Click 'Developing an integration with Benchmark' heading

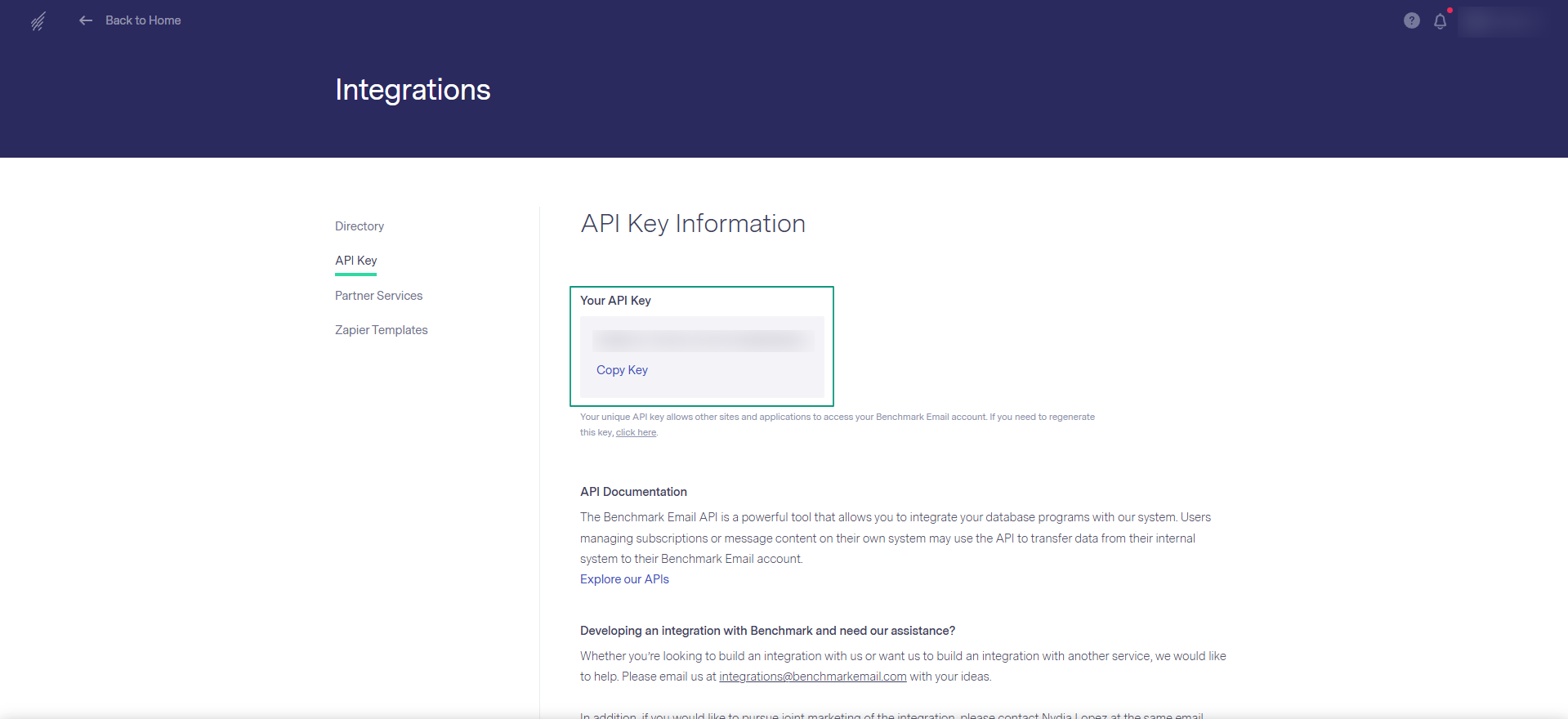tap(767, 631)
